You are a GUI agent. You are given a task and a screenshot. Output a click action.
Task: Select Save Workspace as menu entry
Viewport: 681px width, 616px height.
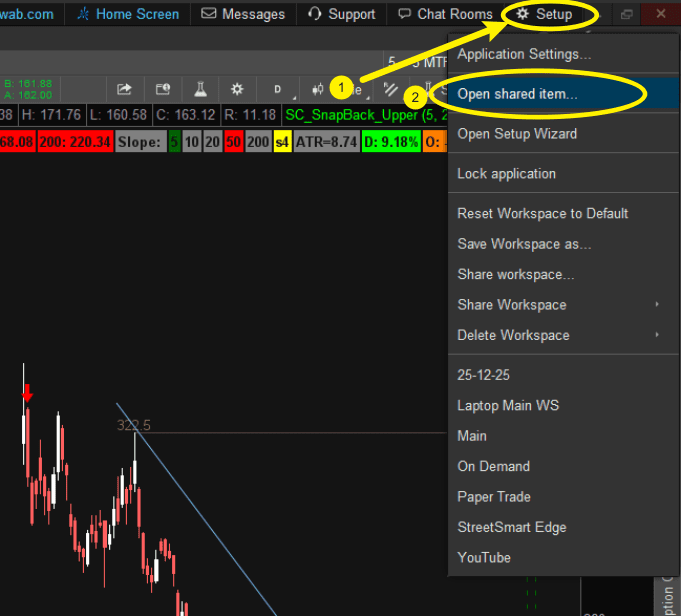tap(524, 244)
